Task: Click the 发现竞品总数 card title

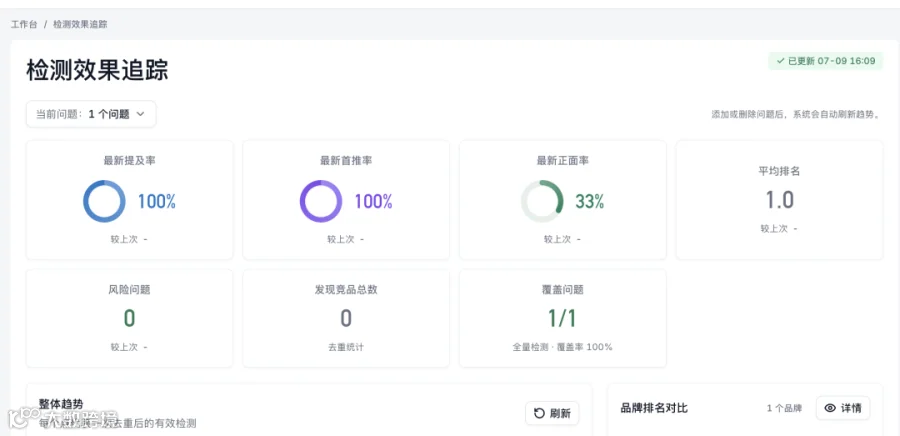Action: [346, 290]
